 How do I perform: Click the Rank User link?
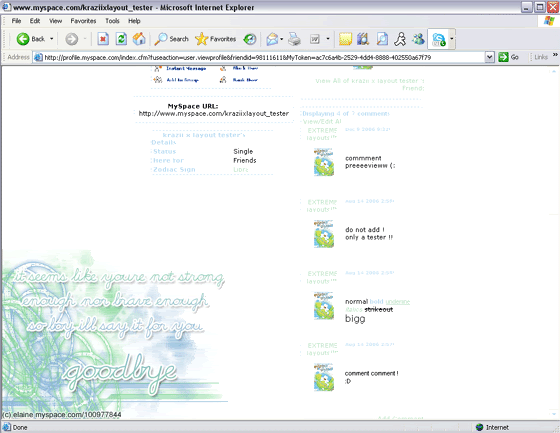[245, 80]
